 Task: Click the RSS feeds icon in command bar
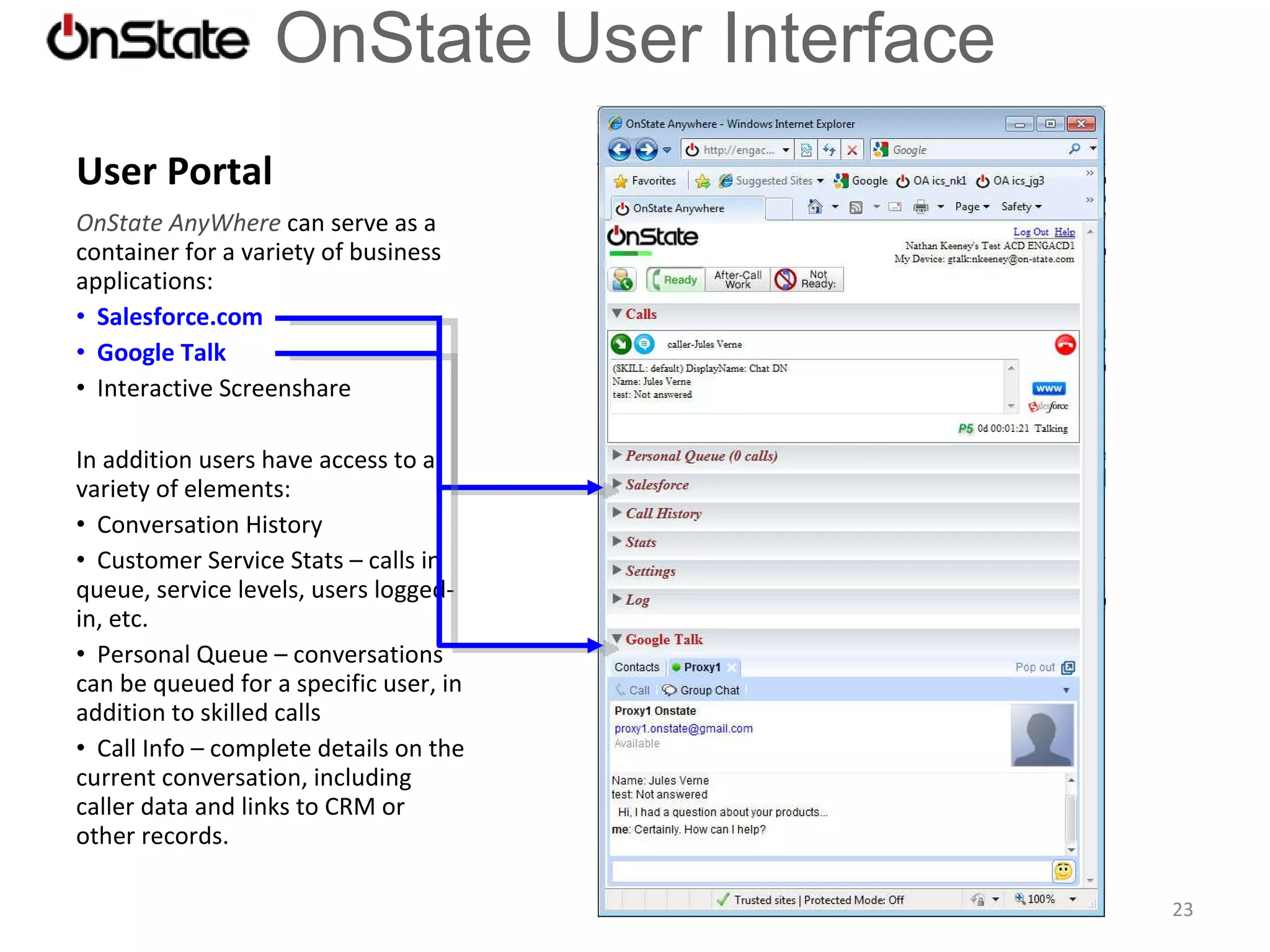[x=856, y=208]
